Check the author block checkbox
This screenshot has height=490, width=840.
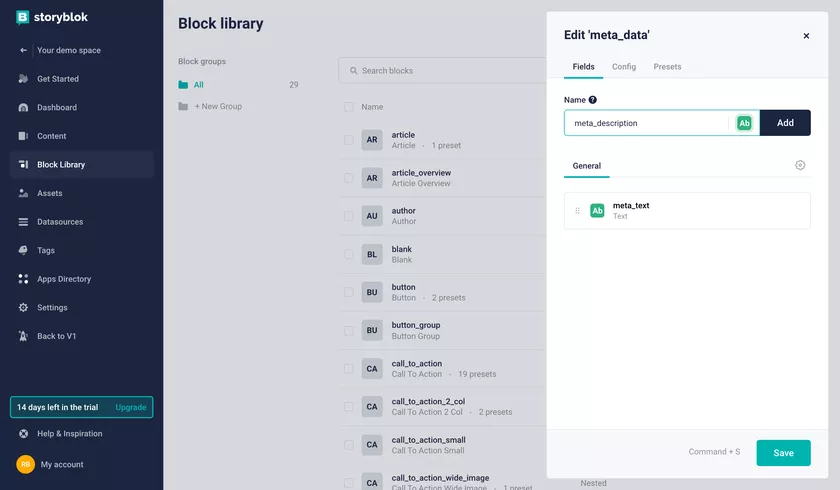[349, 216]
